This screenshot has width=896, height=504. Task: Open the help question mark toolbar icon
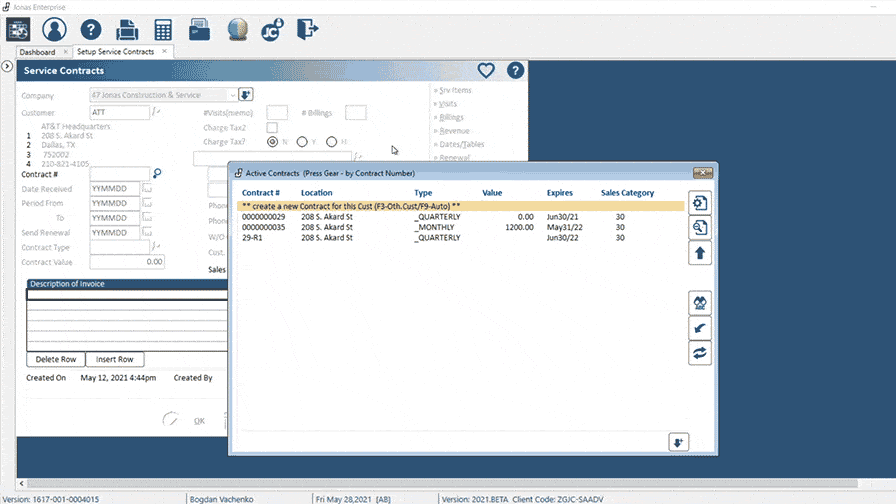pyautogui.click(x=91, y=30)
